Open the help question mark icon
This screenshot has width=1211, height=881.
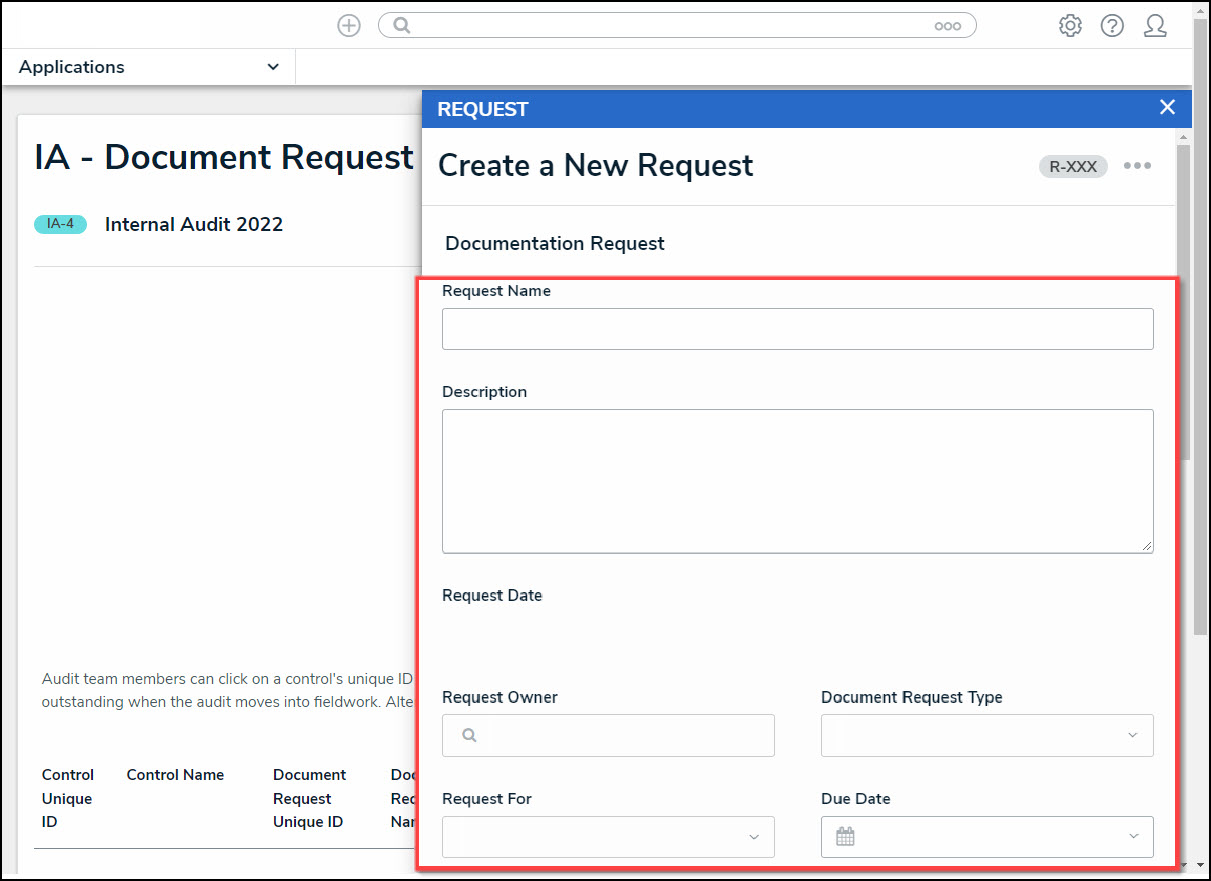[1112, 26]
